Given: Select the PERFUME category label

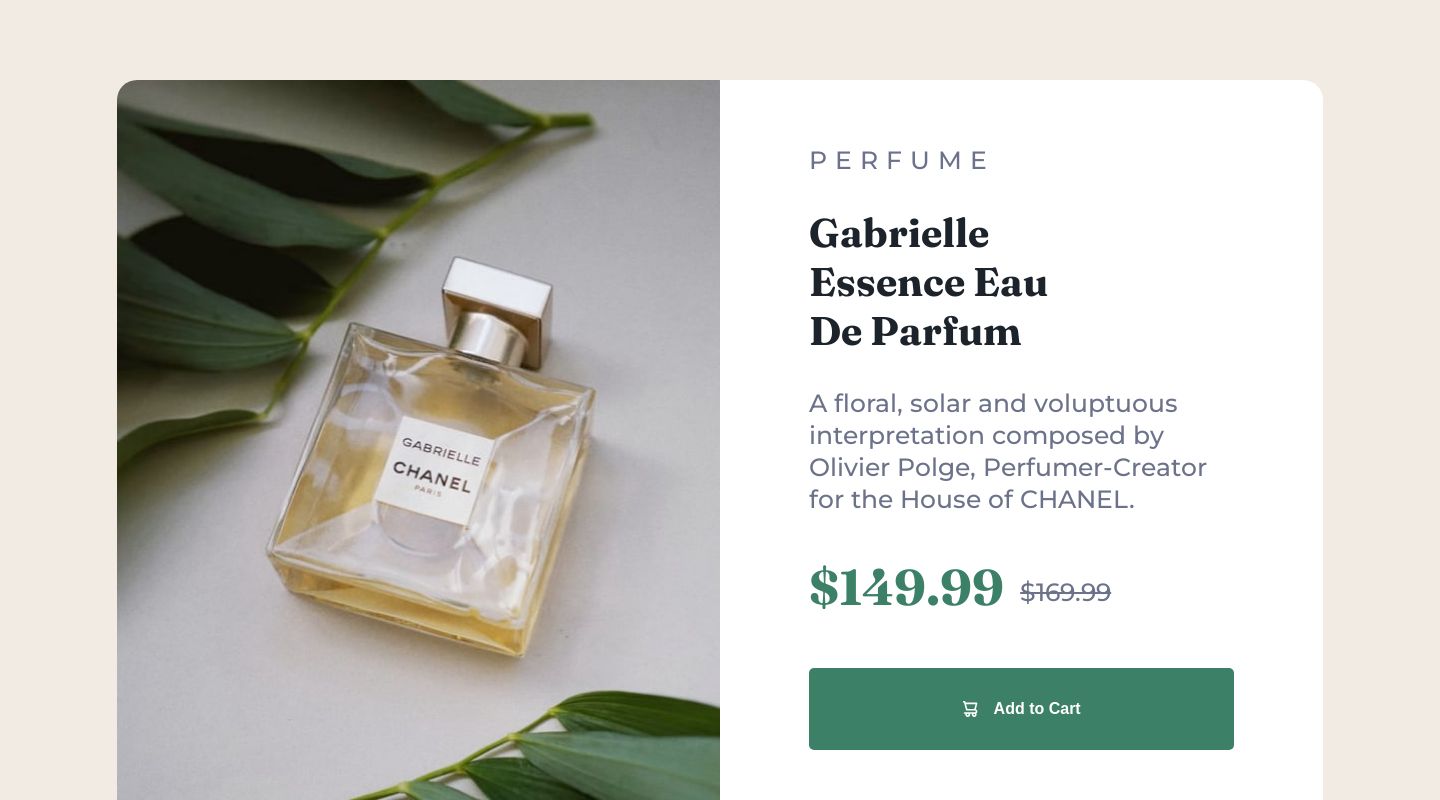Looking at the screenshot, I should point(899,161).
